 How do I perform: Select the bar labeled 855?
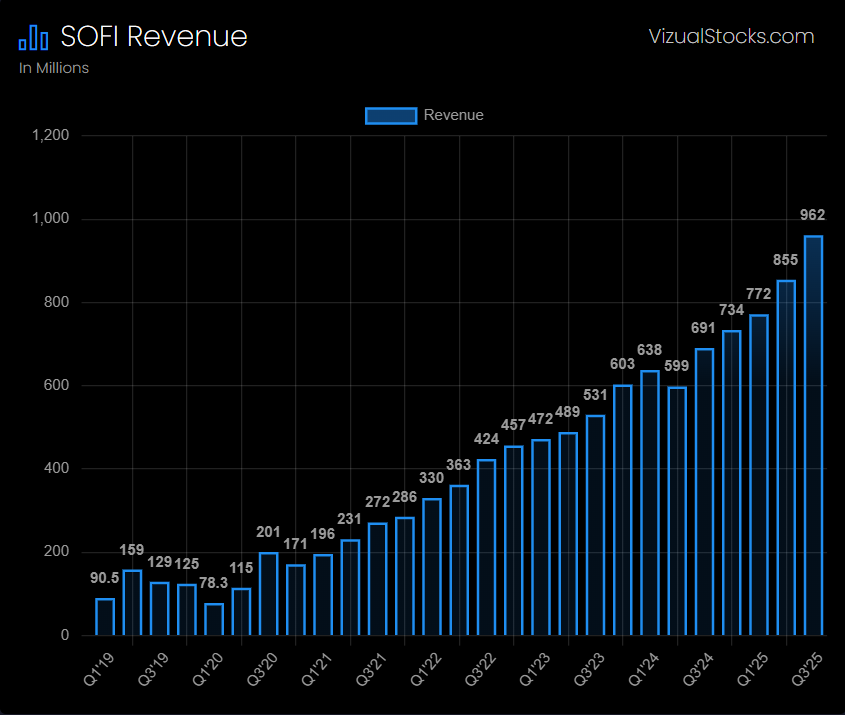pyautogui.click(x=786, y=457)
